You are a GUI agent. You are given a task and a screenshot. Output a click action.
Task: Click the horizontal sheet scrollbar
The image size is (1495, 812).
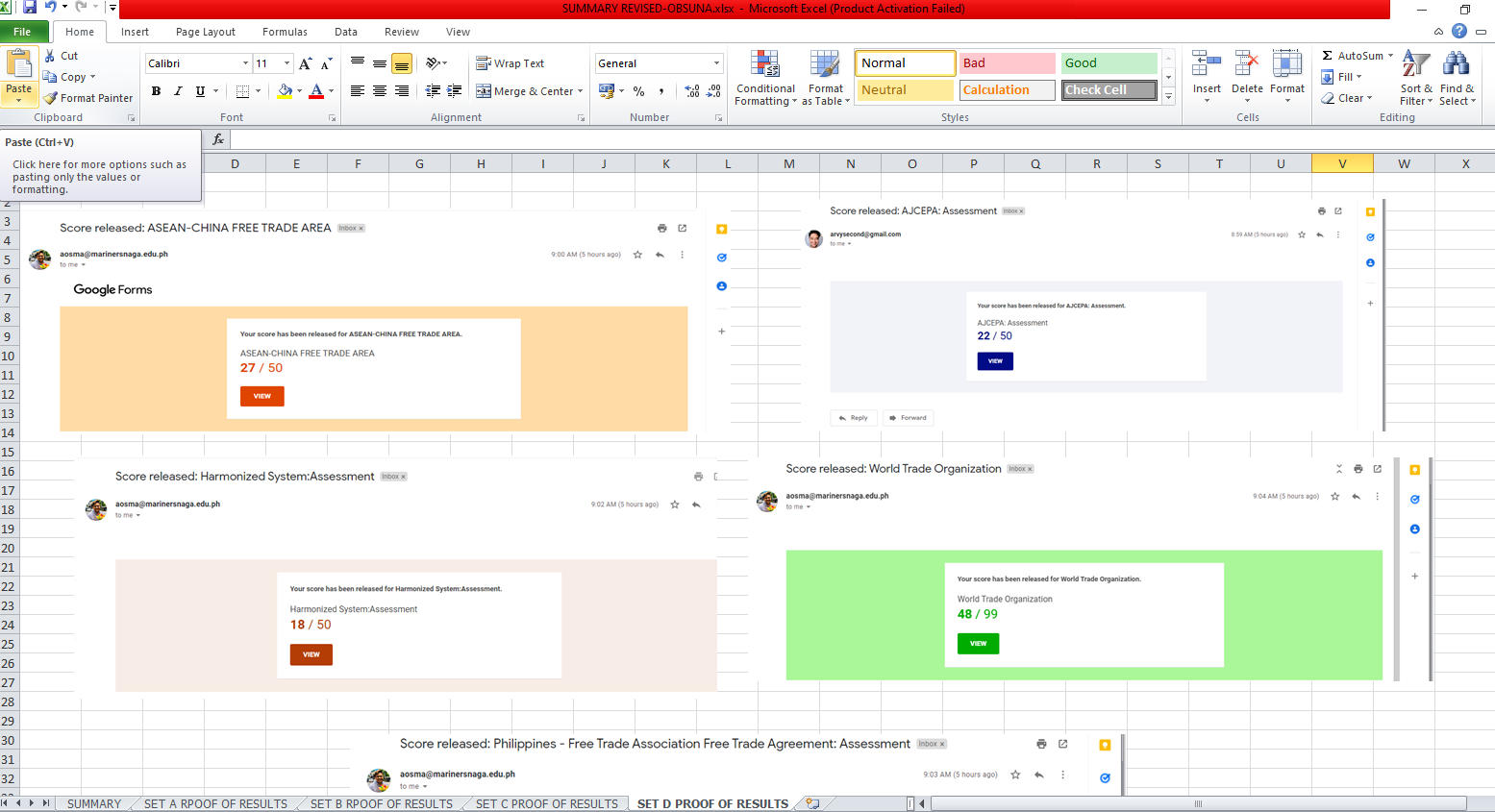pos(1197,803)
